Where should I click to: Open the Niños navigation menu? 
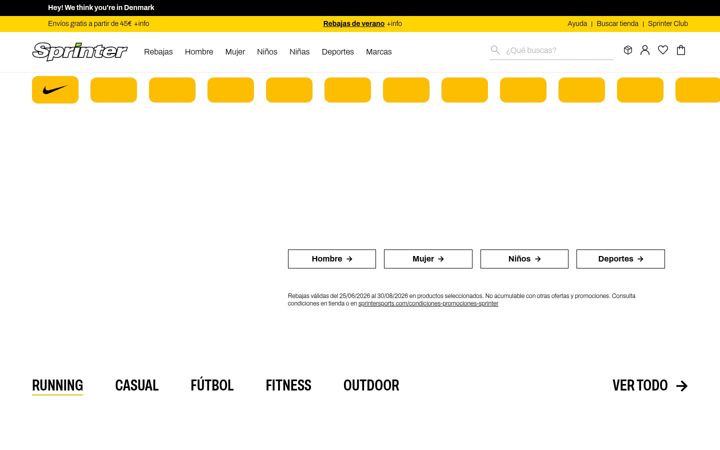point(267,52)
